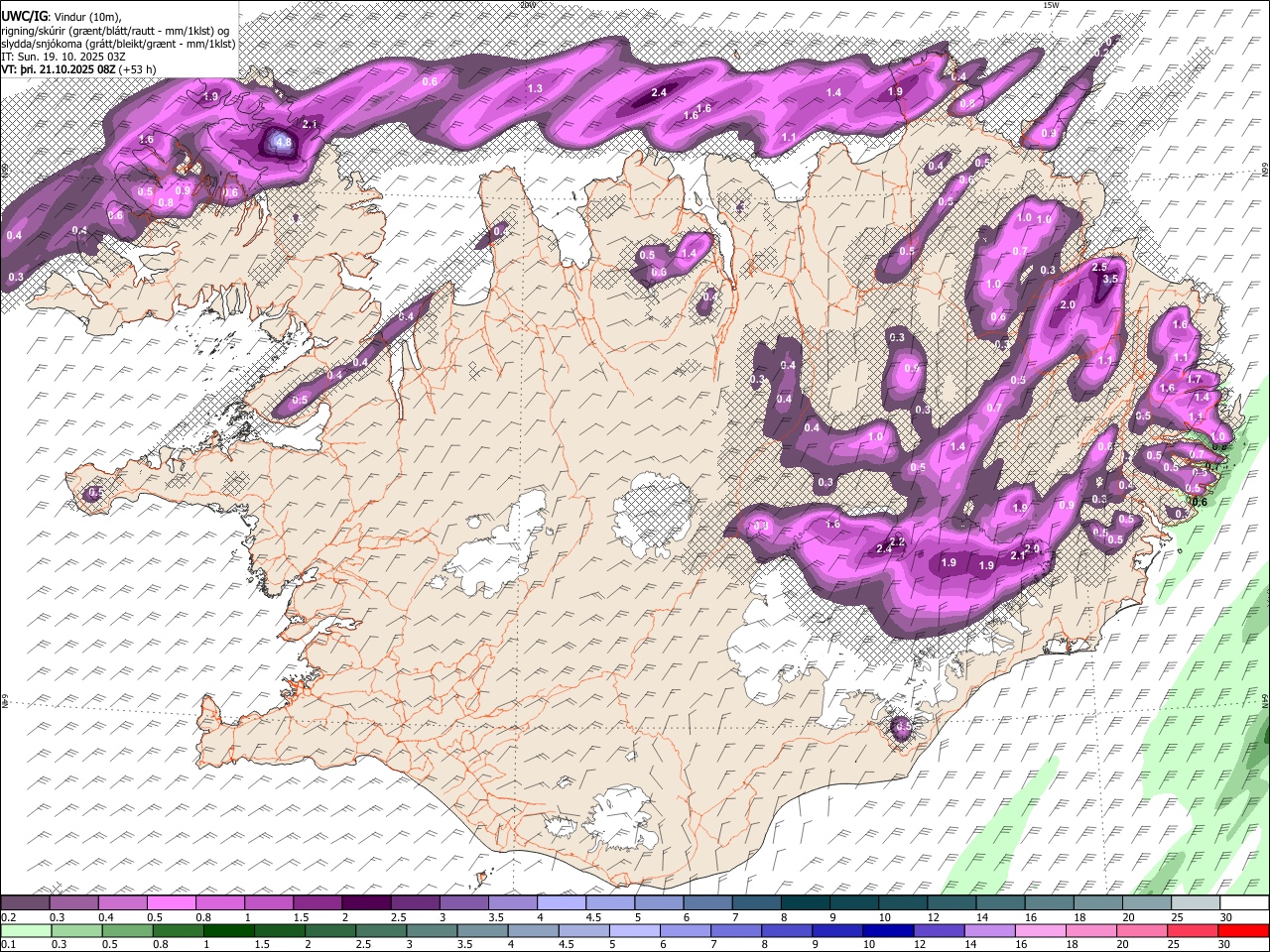Pick the bright pink 0.5 swatch in the upper scale
The height and width of the screenshot is (952, 1270).
171,902
